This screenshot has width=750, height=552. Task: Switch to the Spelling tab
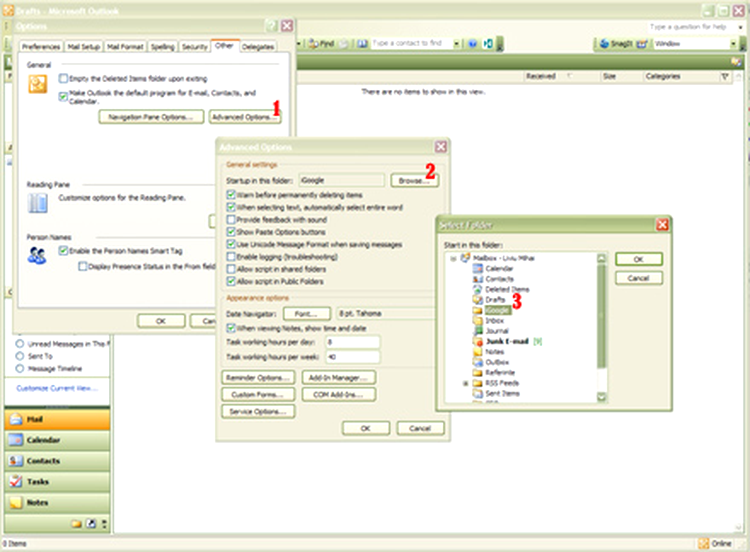[163, 46]
